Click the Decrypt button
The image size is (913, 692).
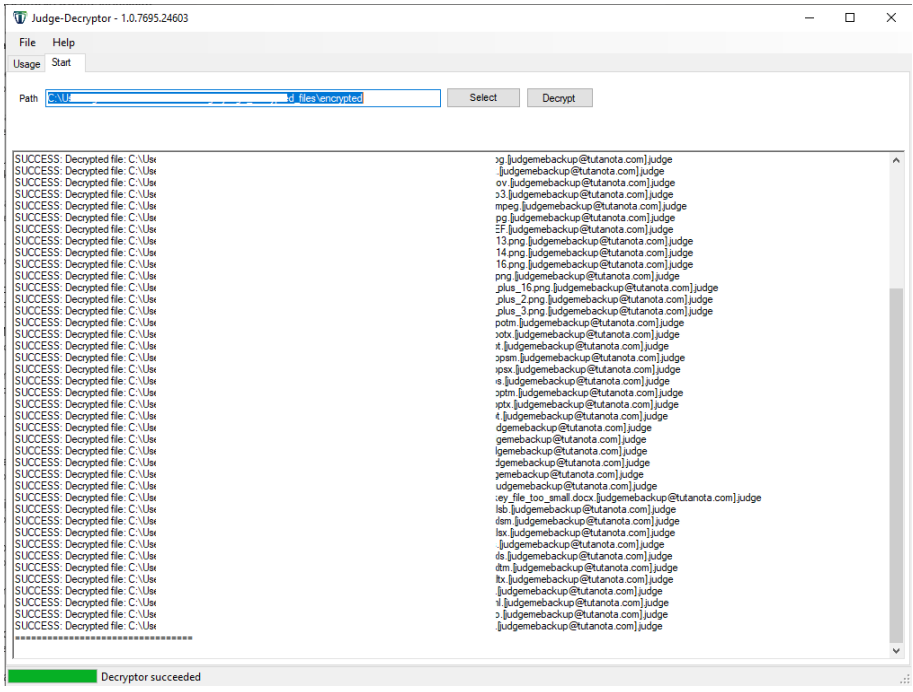(x=559, y=98)
